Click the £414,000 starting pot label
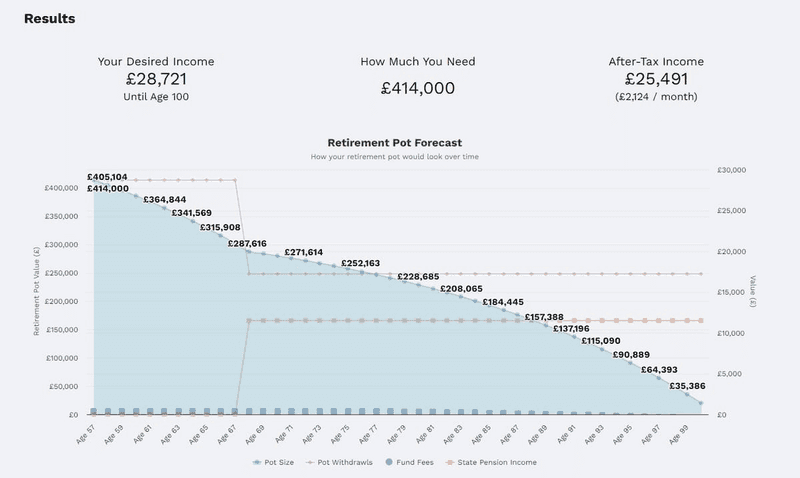Viewport: 800px width, 478px height. 108,188
